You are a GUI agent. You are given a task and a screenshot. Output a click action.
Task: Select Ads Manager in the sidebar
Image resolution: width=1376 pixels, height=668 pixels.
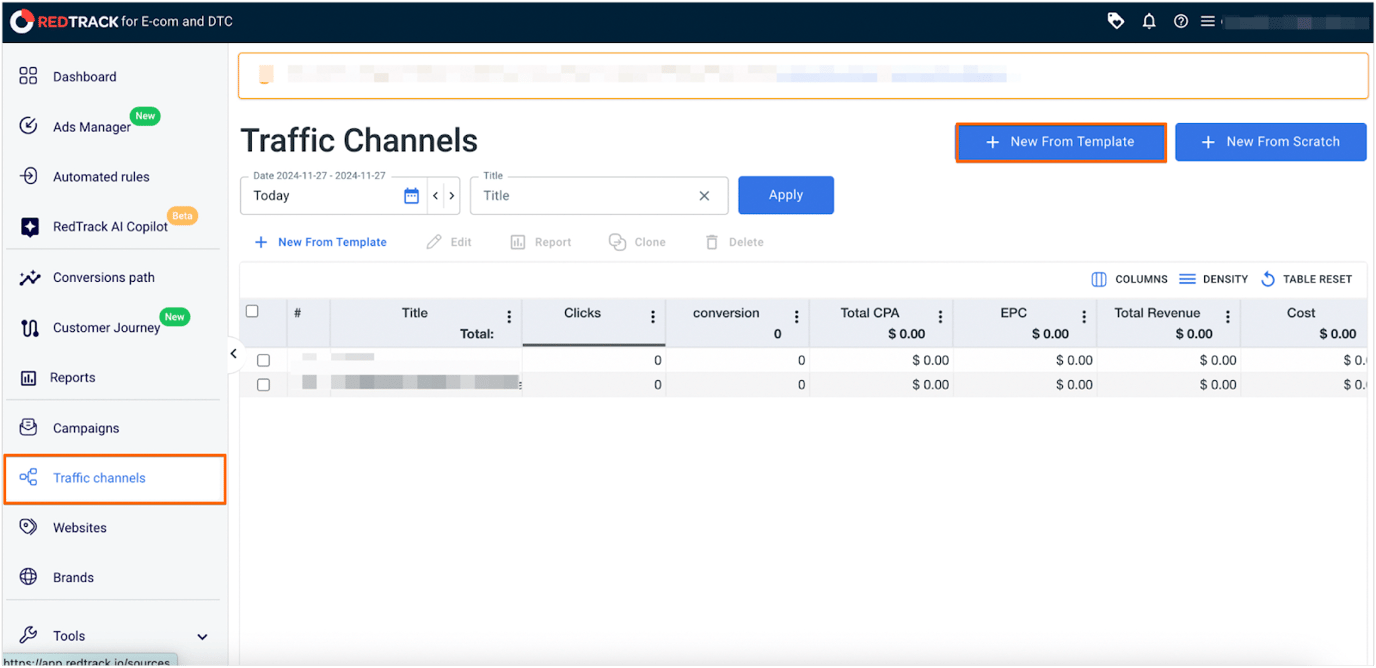pos(90,126)
